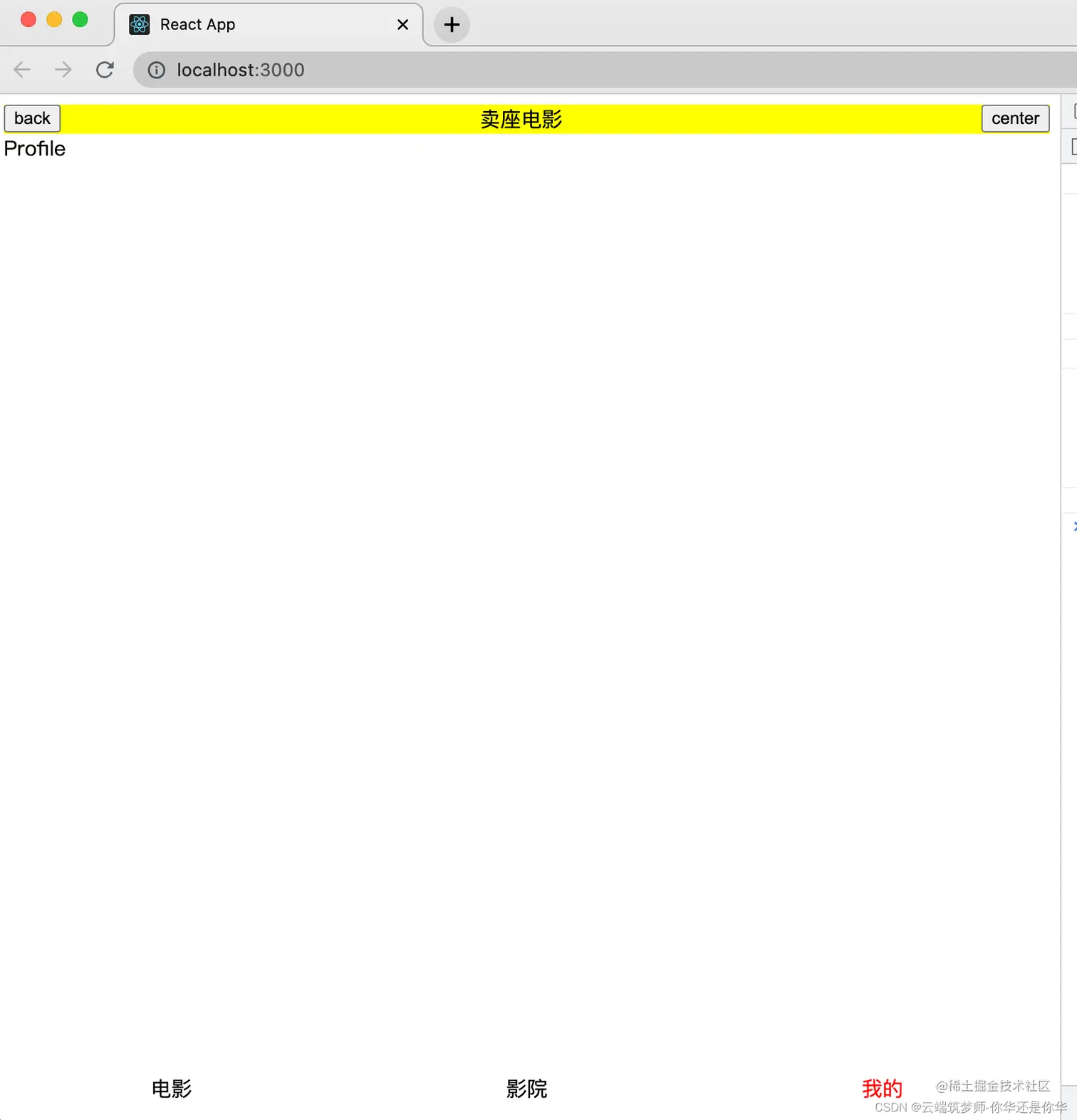Reload the page with refresh icon

(x=105, y=70)
